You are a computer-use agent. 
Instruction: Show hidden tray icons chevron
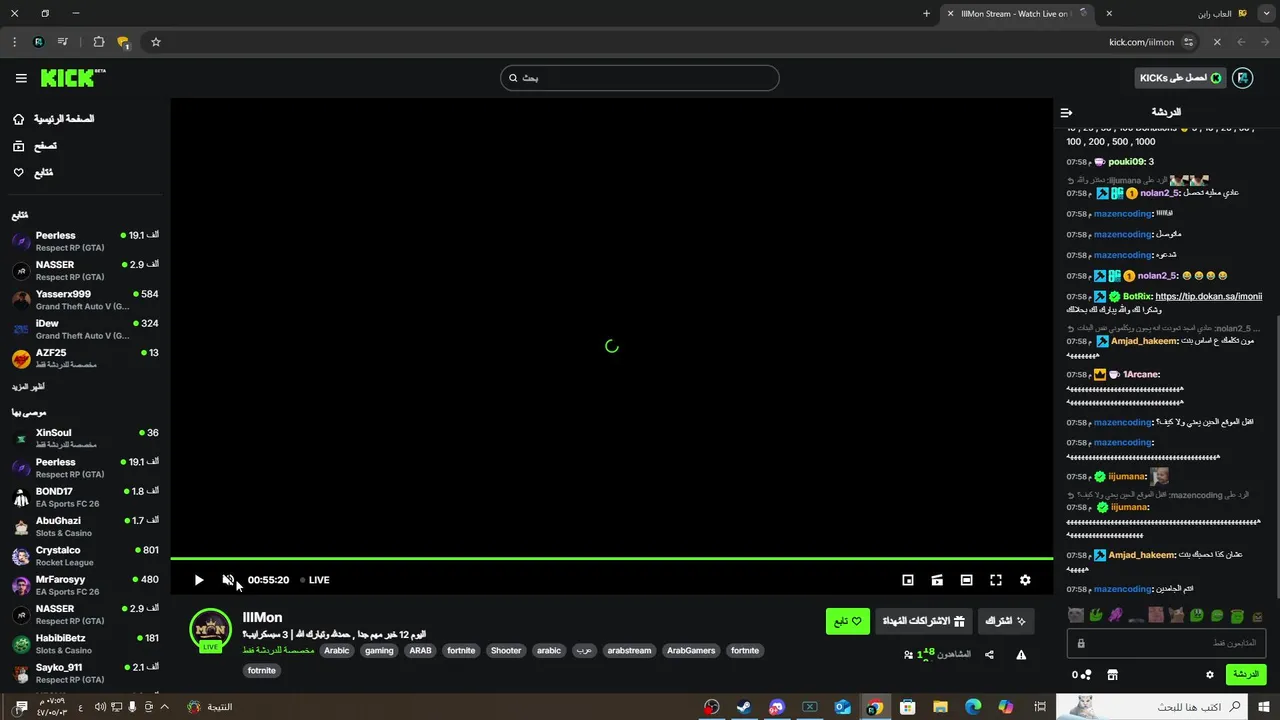[x=164, y=707]
